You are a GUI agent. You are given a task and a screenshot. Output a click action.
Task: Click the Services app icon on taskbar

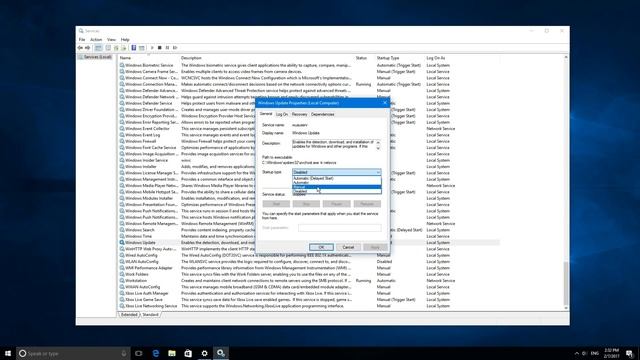pyautogui.click(x=221, y=353)
